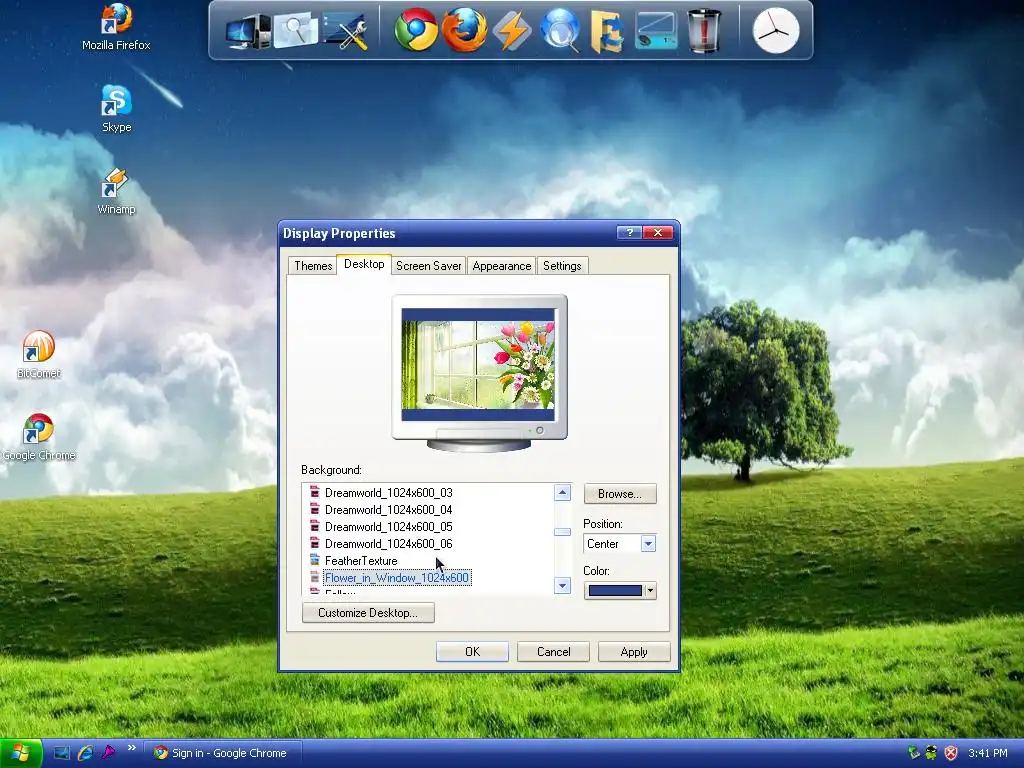
Task: Open the folder sync icon in dock
Action: tap(607, 30)
